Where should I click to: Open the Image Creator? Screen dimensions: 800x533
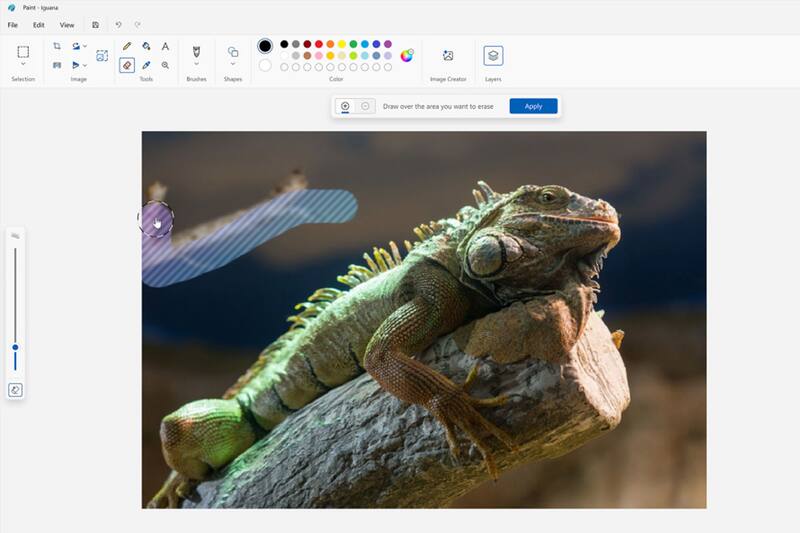coord(448,56)
